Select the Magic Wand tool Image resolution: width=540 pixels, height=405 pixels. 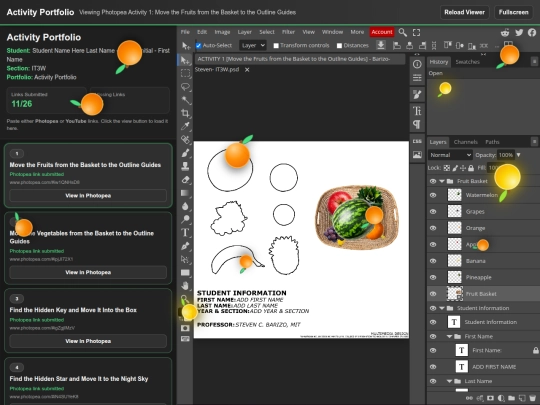pyautogui.click(x=185, y=100)
